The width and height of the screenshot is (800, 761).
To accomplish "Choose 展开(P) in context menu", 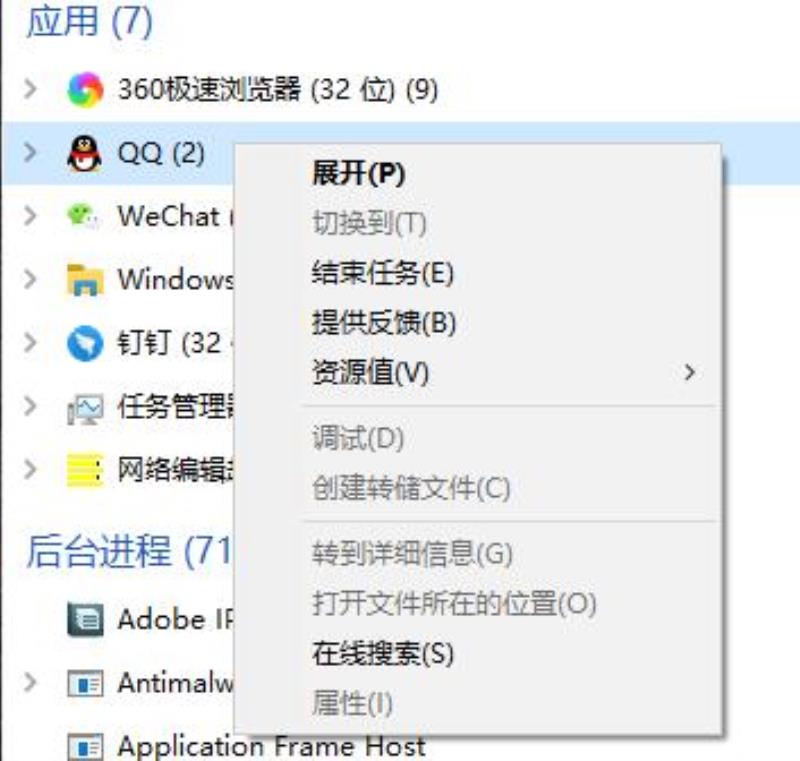I will click(359, 173).
